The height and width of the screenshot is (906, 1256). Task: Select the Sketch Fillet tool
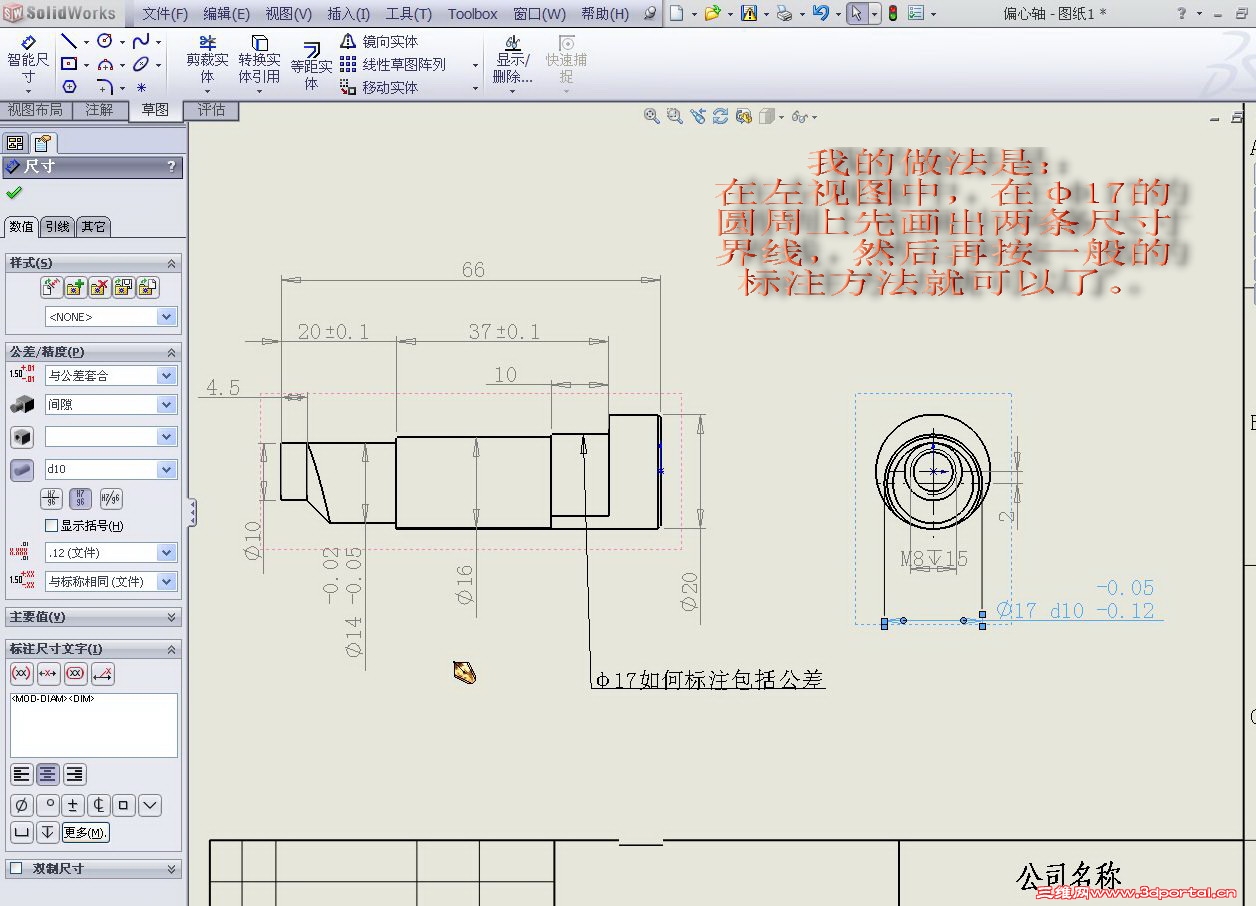point(105,87)
